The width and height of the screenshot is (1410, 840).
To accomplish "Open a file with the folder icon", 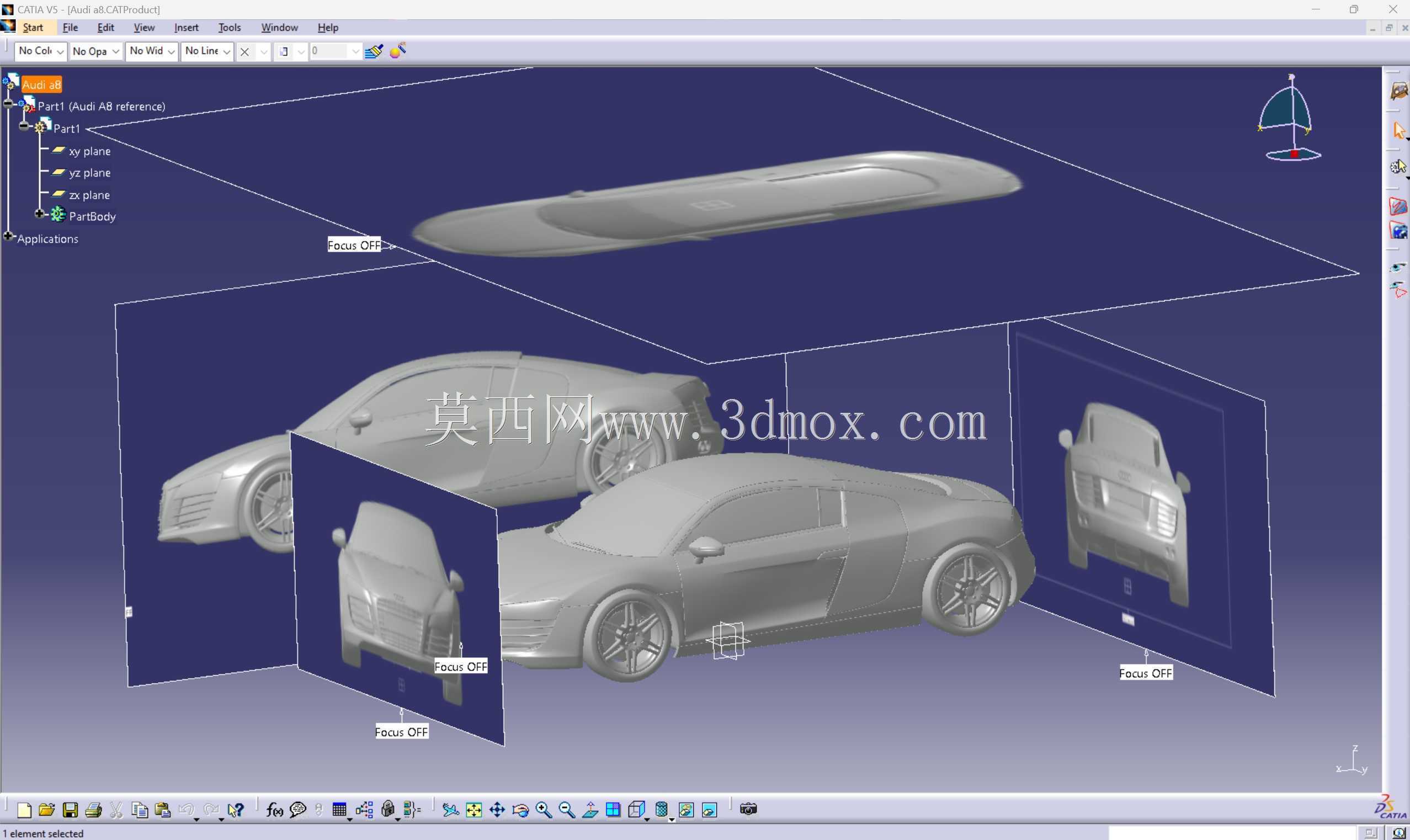I will (47, 810).
